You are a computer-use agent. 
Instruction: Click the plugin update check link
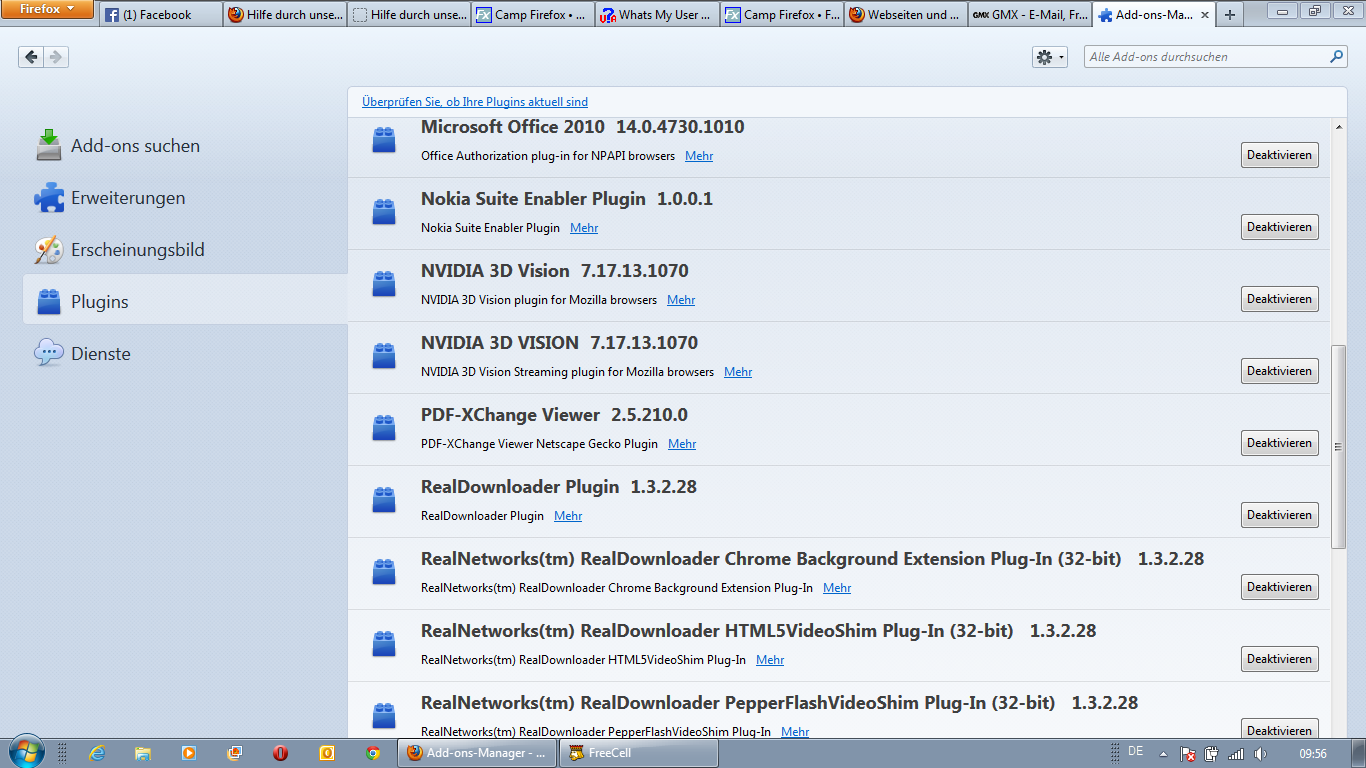click(x=475, y=102)
